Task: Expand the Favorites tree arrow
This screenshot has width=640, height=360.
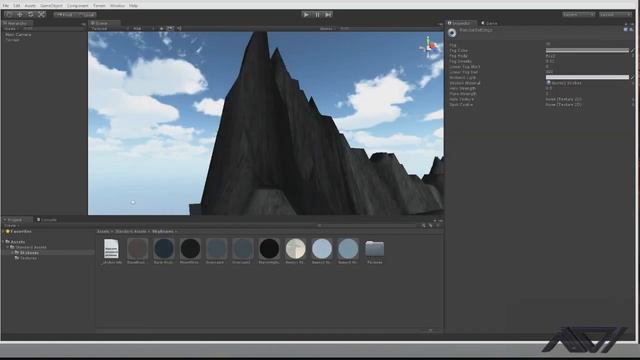Action: pyautogui.click(x=4, y=231)
